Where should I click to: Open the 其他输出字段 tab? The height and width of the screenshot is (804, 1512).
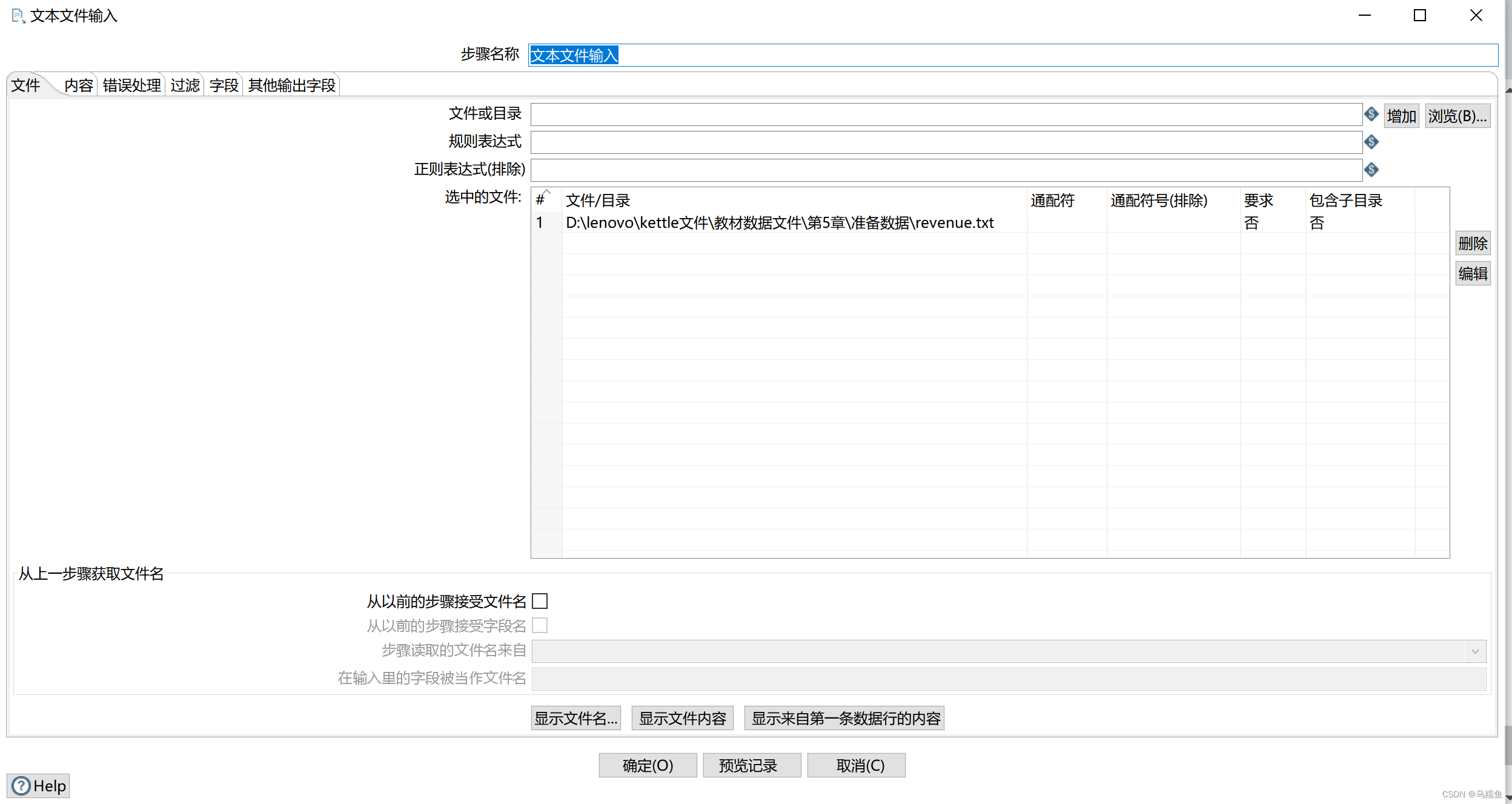pos(291,85)
